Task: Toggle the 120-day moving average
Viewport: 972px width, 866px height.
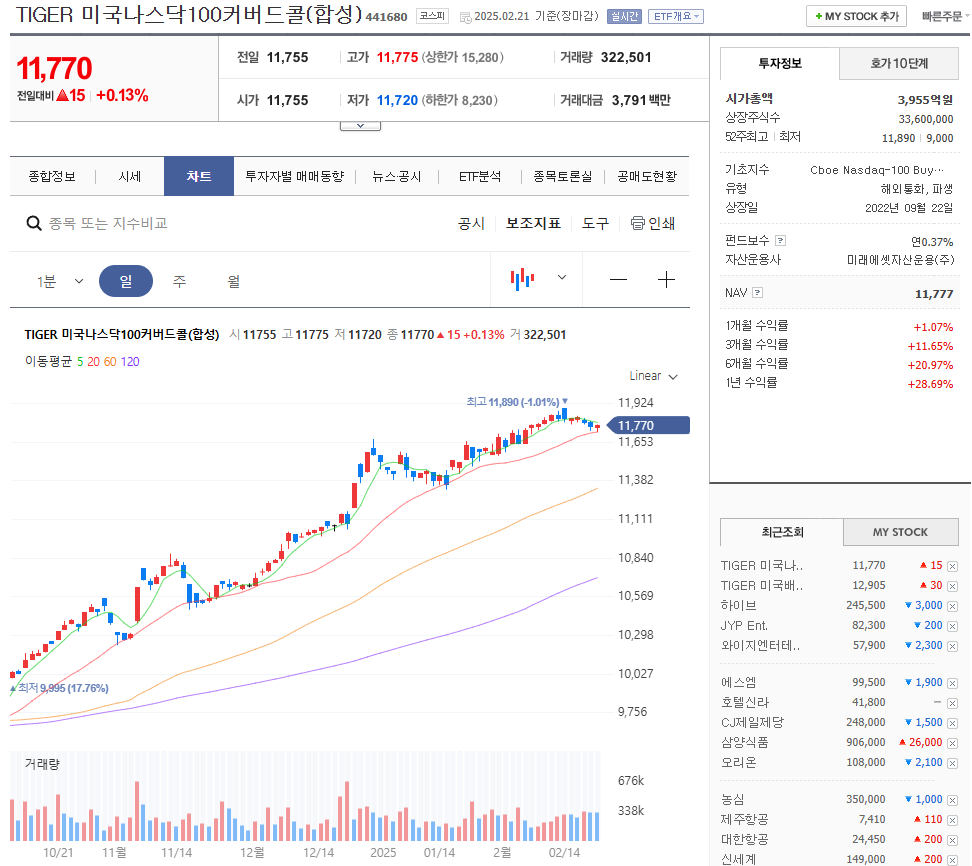Action: tap(130, 361)
